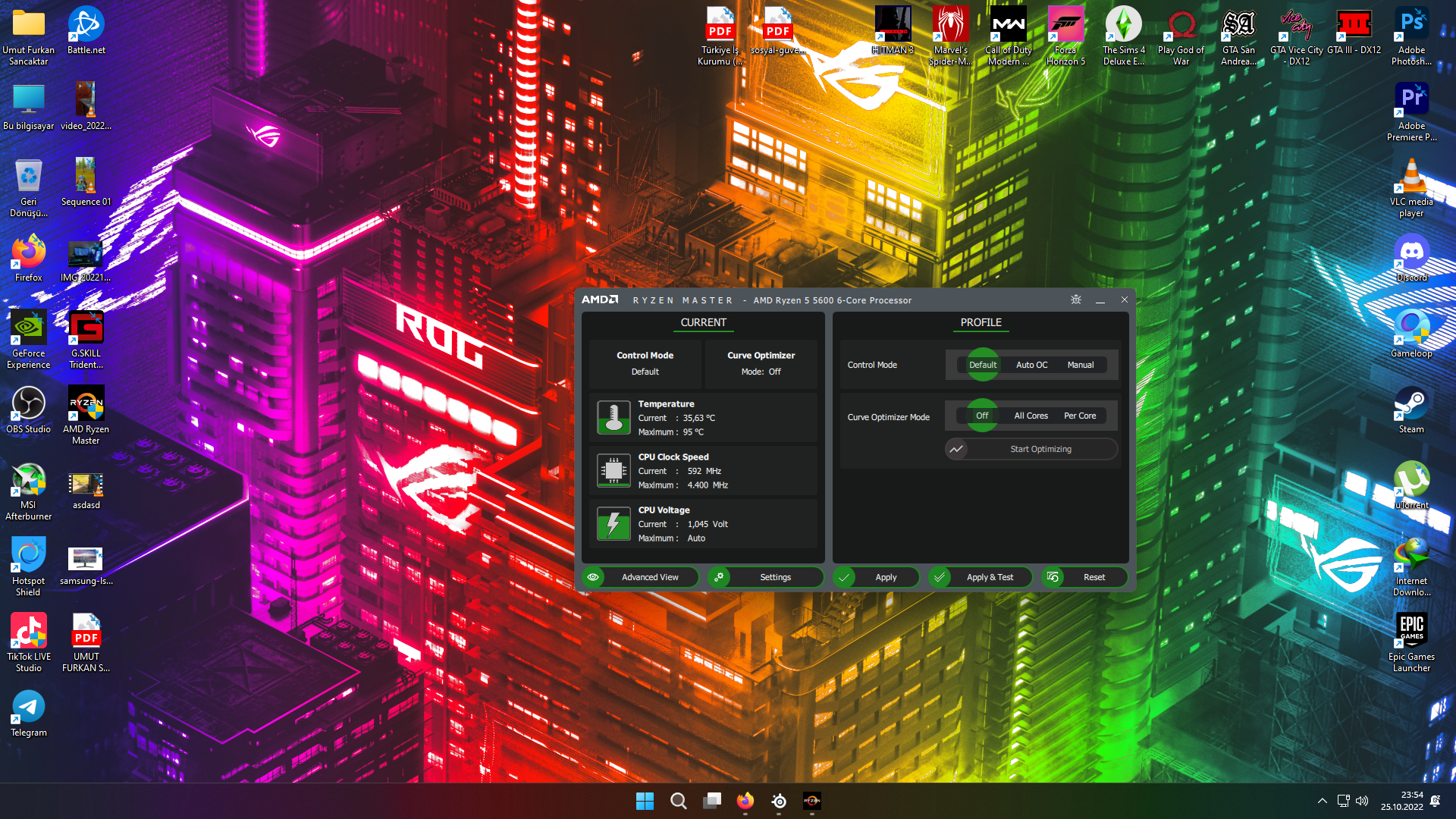Click the bug report icon in Ryzen Master title bar
This screenshot has height=819, width=1456.
tap(1075, 300)
